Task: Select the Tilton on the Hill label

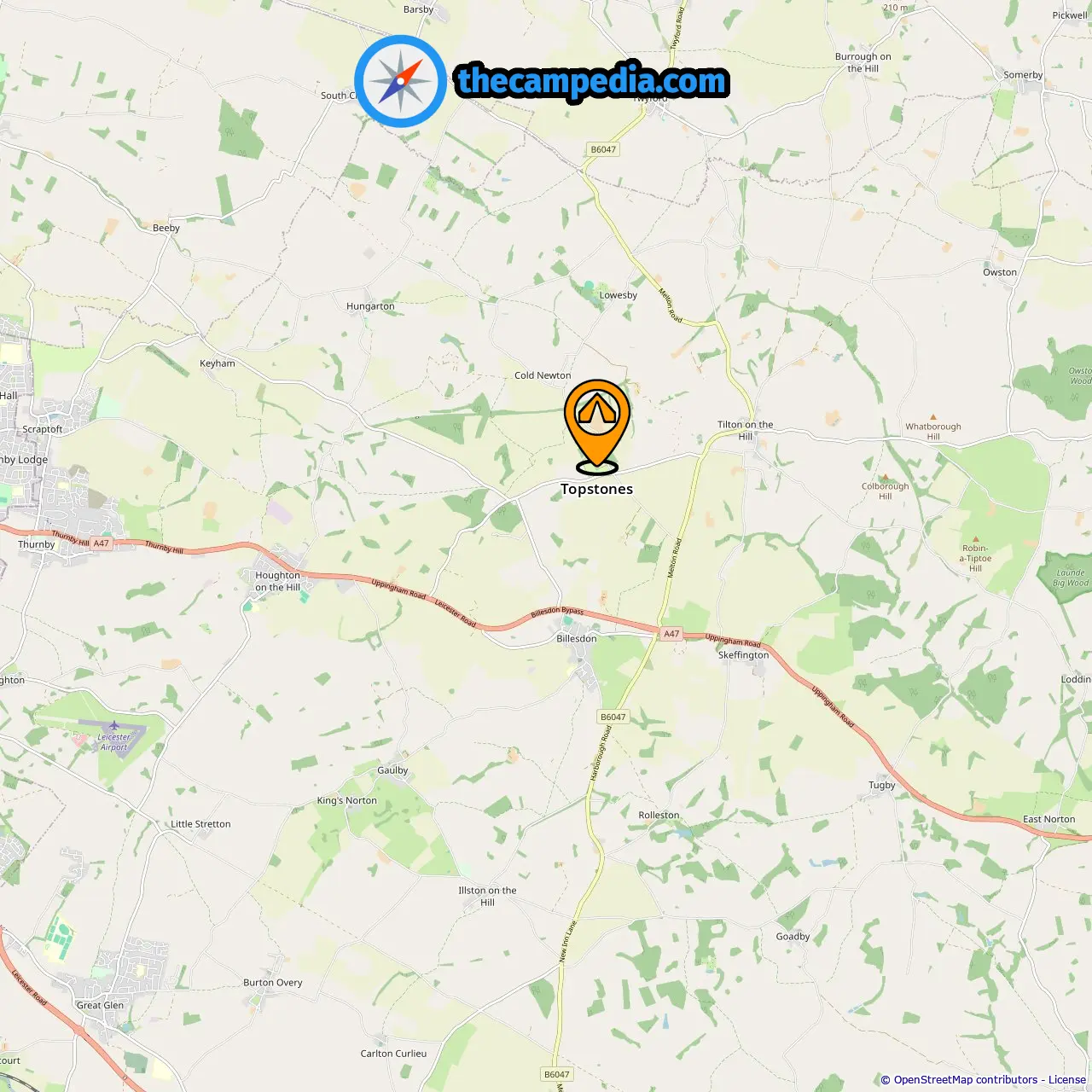Action: pyautogui.click(x=746, y=430)
